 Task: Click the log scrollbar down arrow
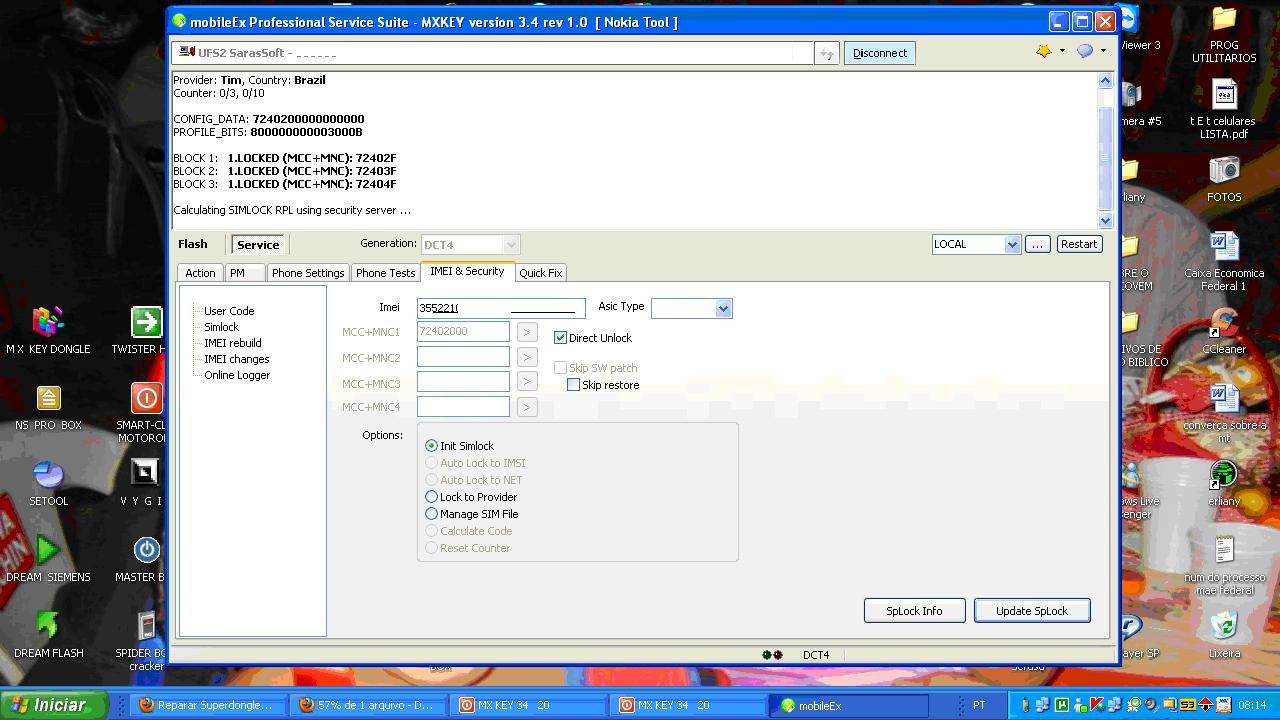point(1105,220)
